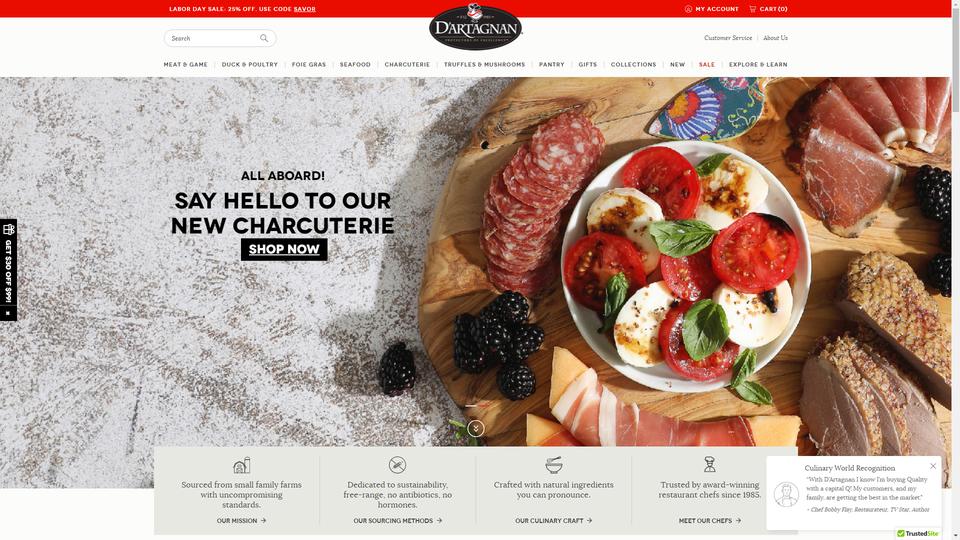Click the mortar bowl icon for culinary craft
Viewport: 960px width, 540px height.
tap(553, 465)
